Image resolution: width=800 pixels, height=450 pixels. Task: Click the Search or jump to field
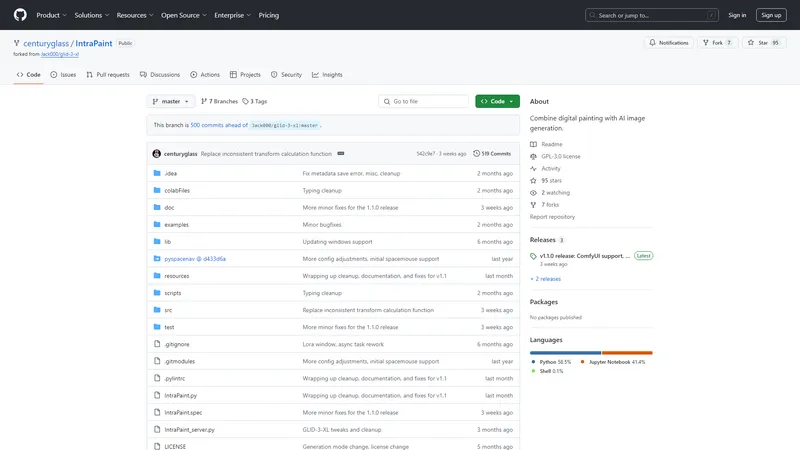652,15
